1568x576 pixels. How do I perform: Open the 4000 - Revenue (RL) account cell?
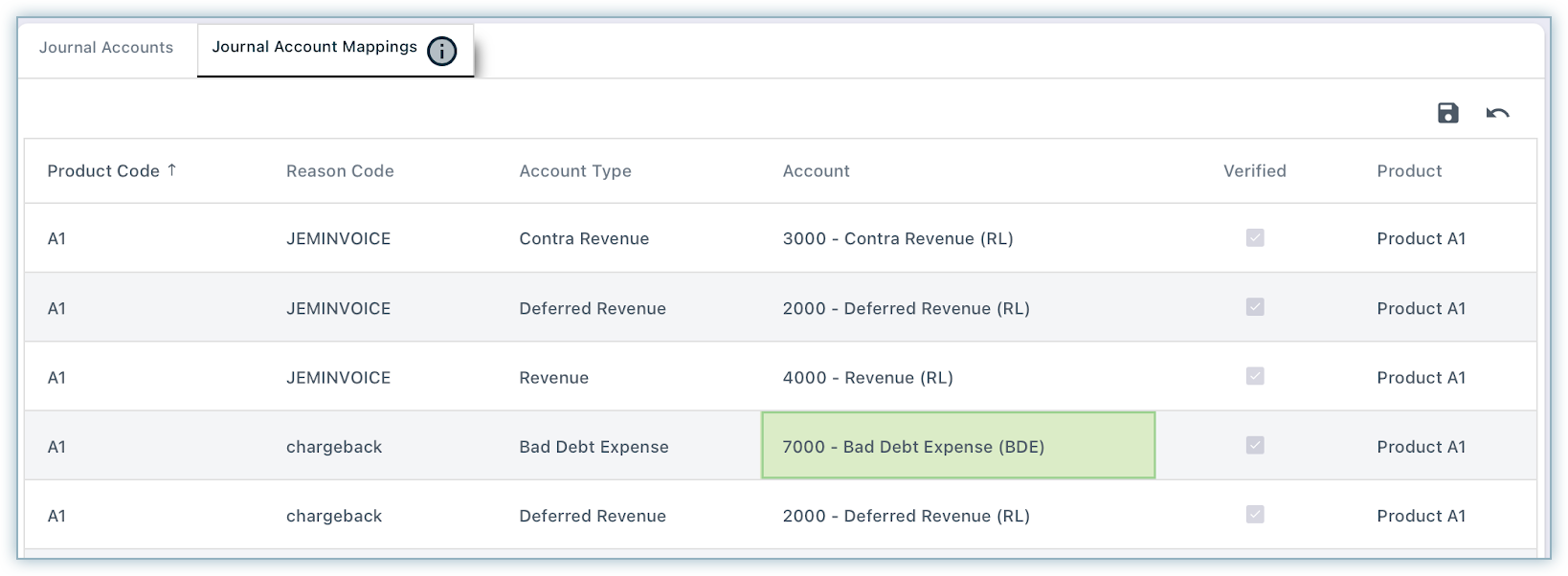tap(867, 378)
